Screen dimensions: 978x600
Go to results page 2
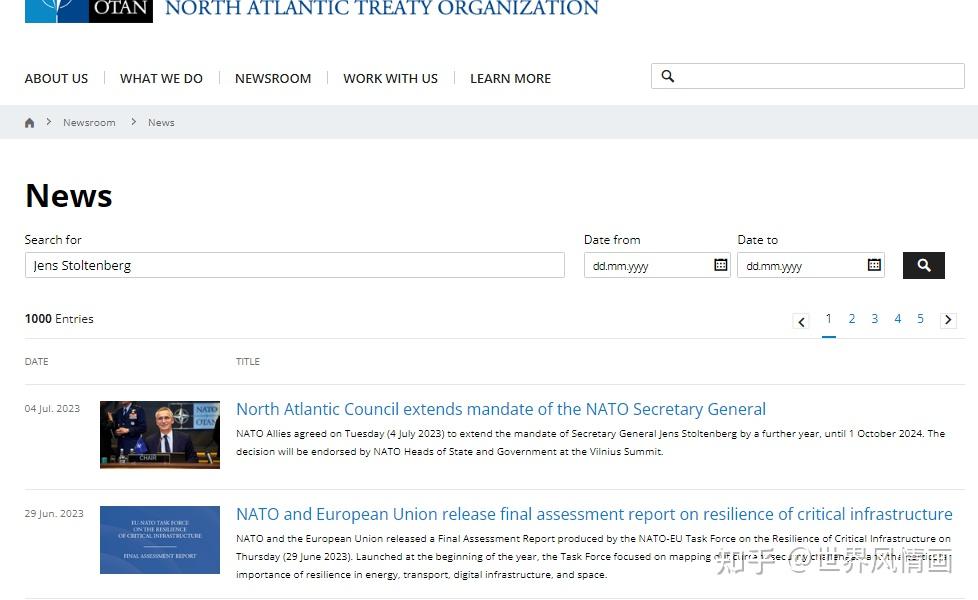tap(851, 319)
